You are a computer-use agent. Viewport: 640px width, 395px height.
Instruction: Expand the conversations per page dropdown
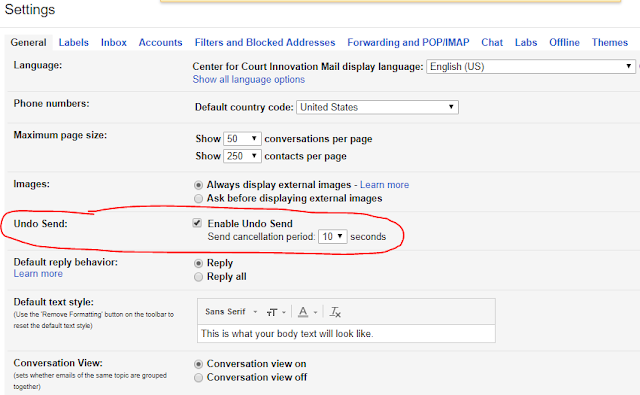242,139
